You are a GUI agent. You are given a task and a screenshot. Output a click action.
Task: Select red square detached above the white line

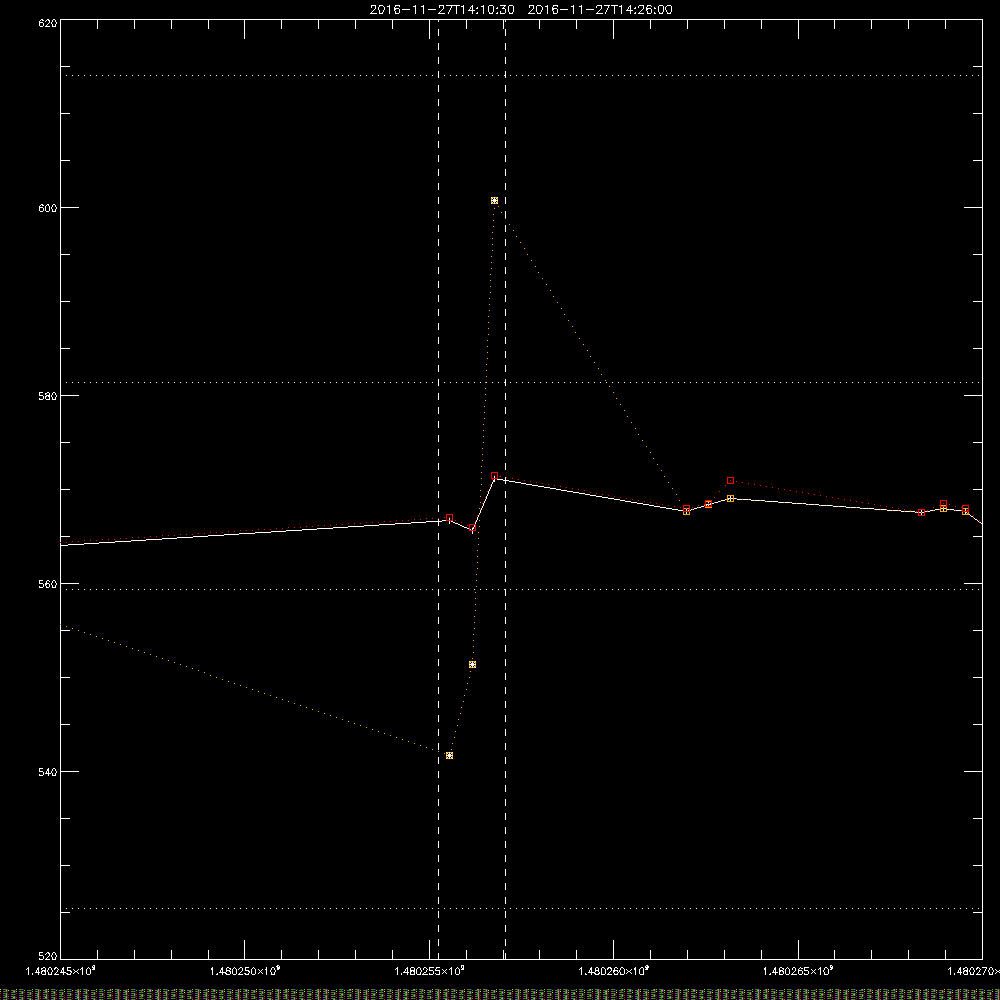point(730,481)
